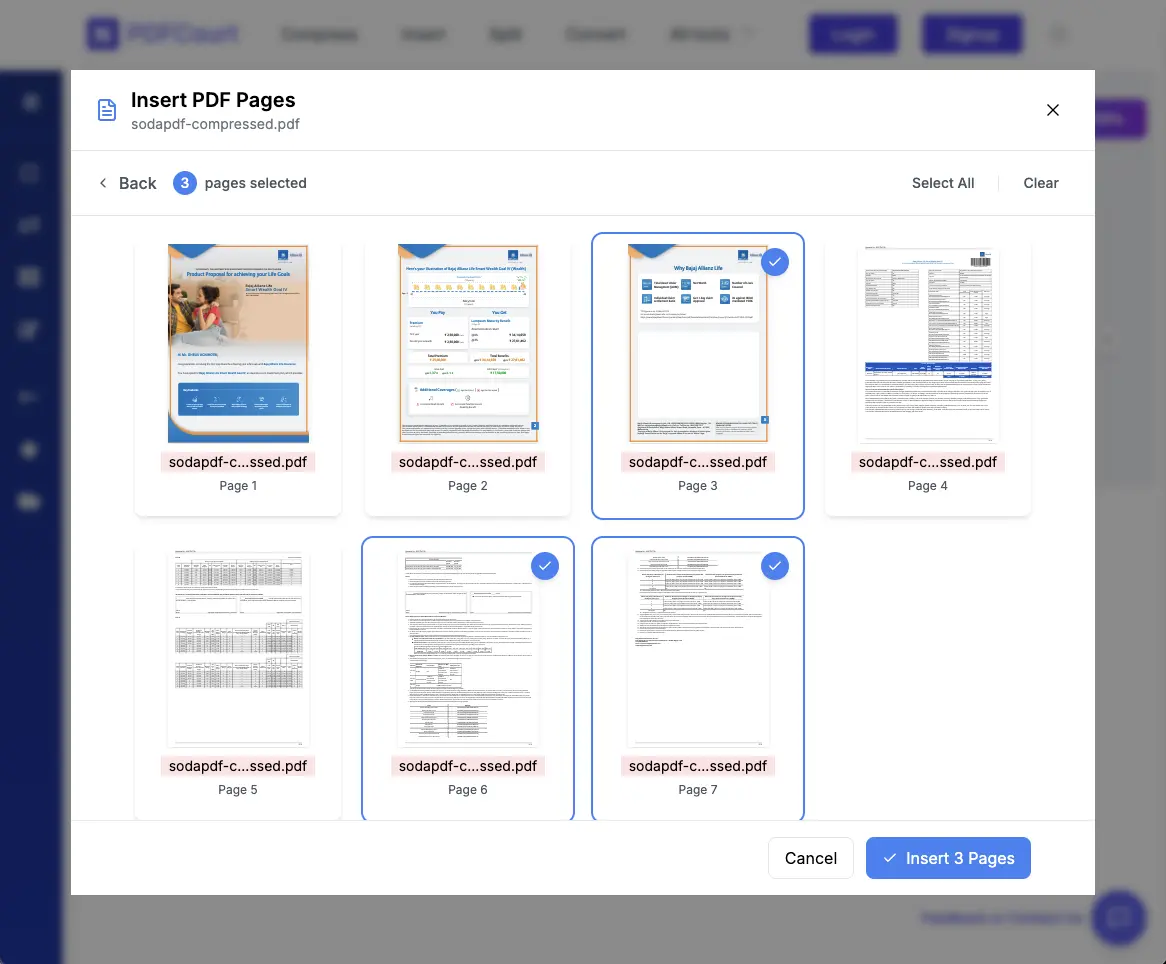Select the Page 1 thumbnail
Screen dimensions: 1166x964
coord(238,344)
